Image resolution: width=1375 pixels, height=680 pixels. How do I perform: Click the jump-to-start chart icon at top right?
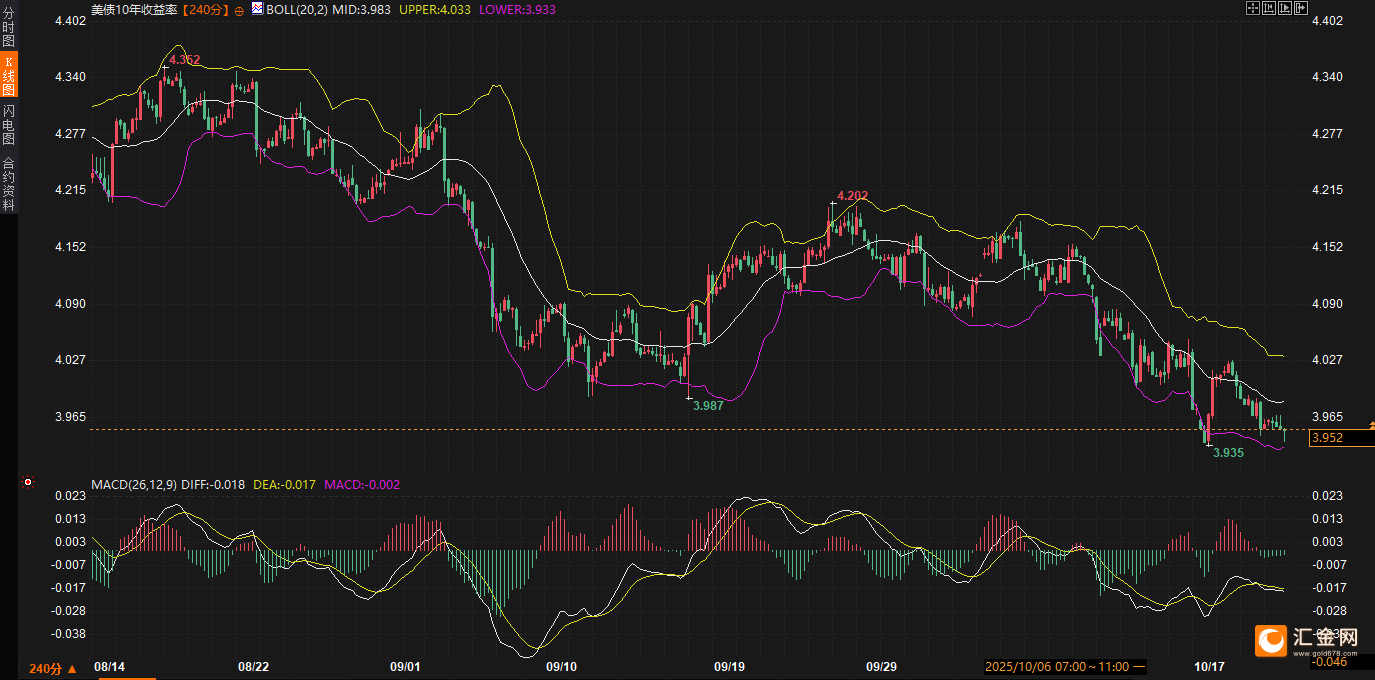point(1268,9)
